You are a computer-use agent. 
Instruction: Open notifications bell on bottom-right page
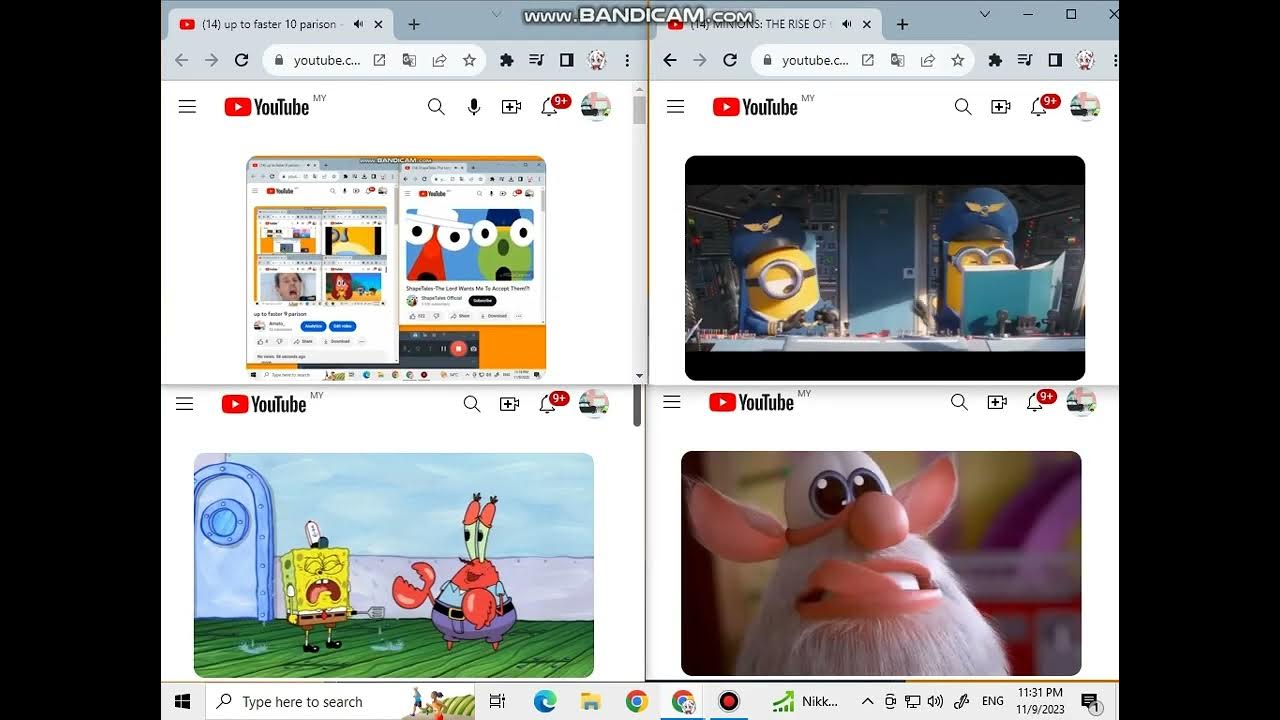[x=1035, y=402]
